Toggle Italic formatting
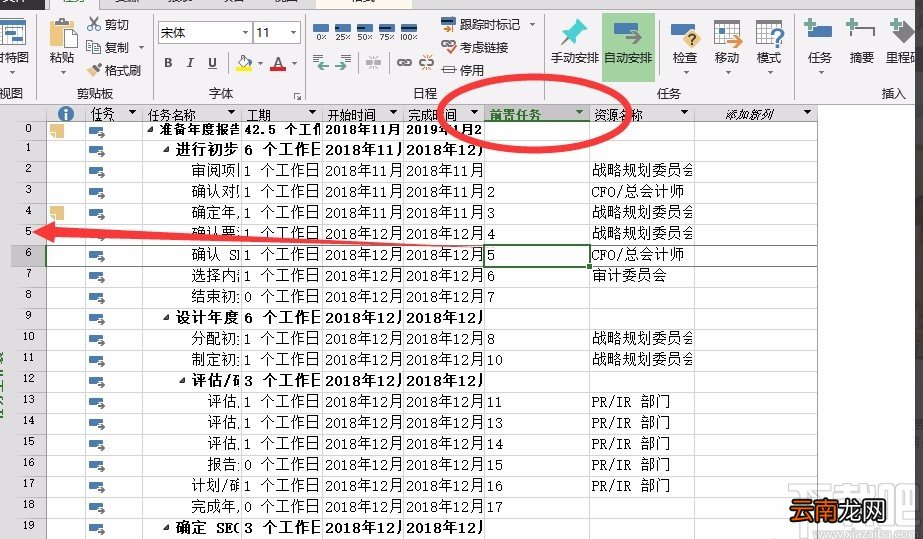923x539 pixels. tap(190, 62)
